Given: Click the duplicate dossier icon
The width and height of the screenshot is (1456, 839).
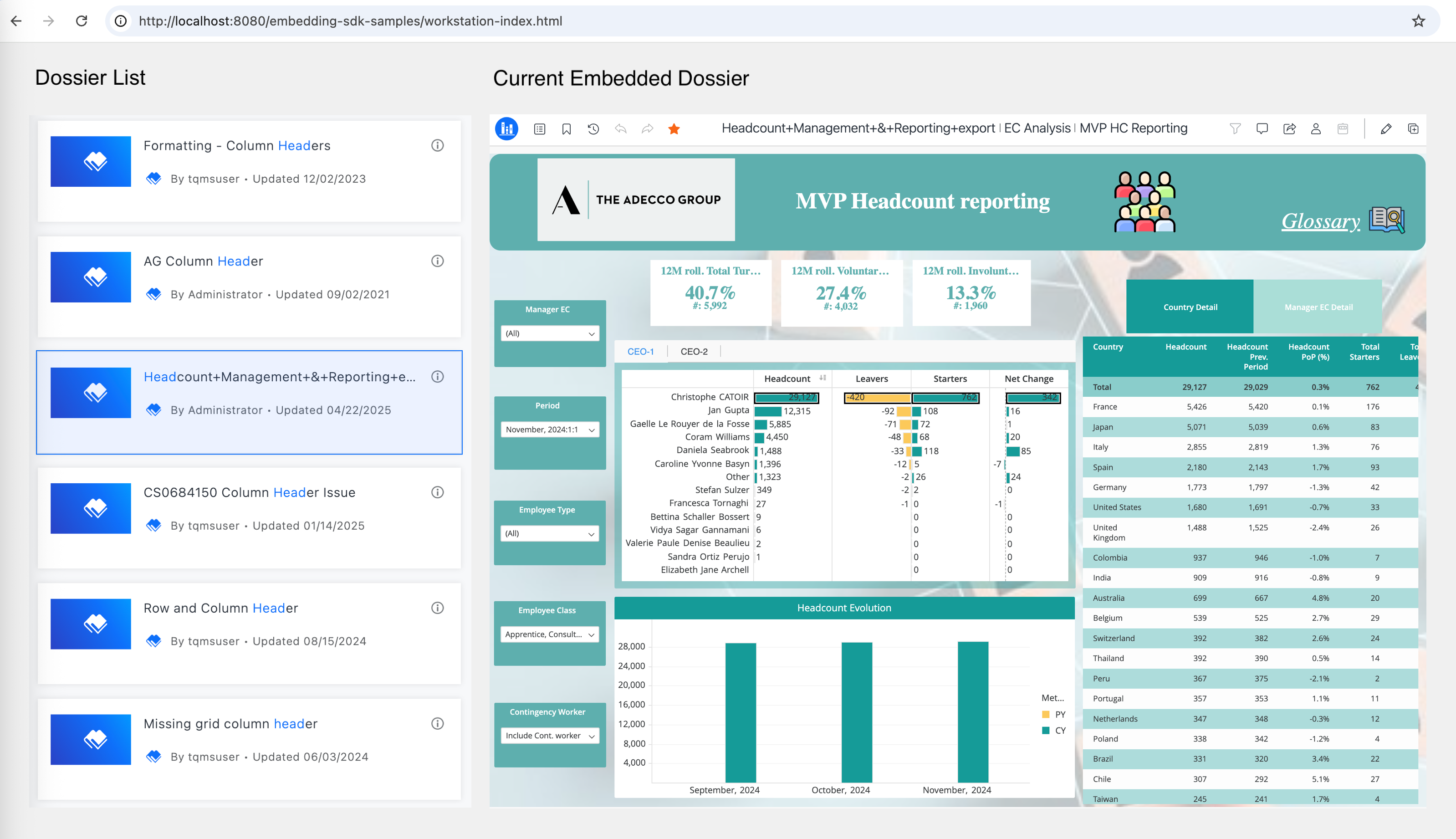Looking at the screenshot, I should point(1413,128).
